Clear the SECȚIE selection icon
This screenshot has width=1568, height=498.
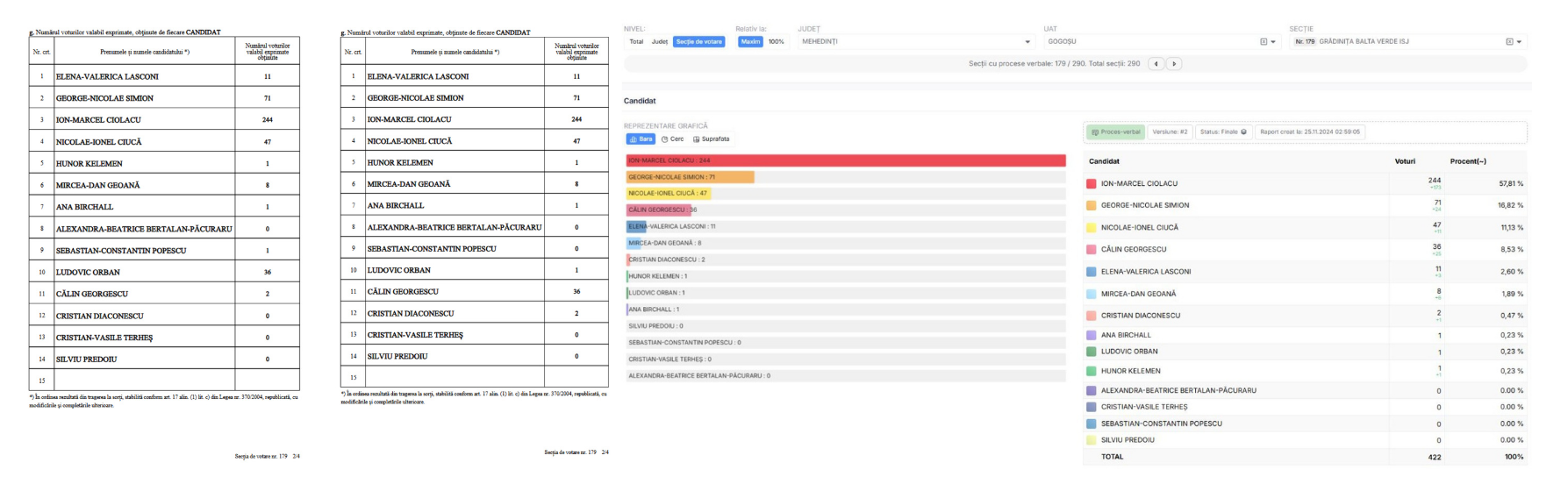(1509, 42)
